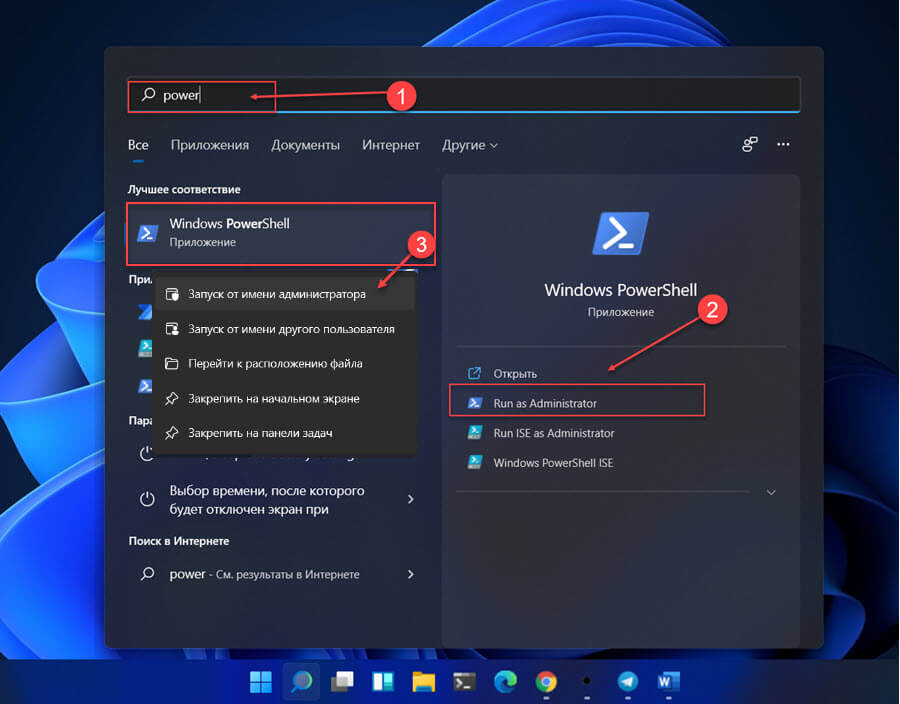The height and width of the screenshot is (704, 900).
Task: Click pin icon beside Закрепить на начальном экране
Action: [x=172, y=399]
